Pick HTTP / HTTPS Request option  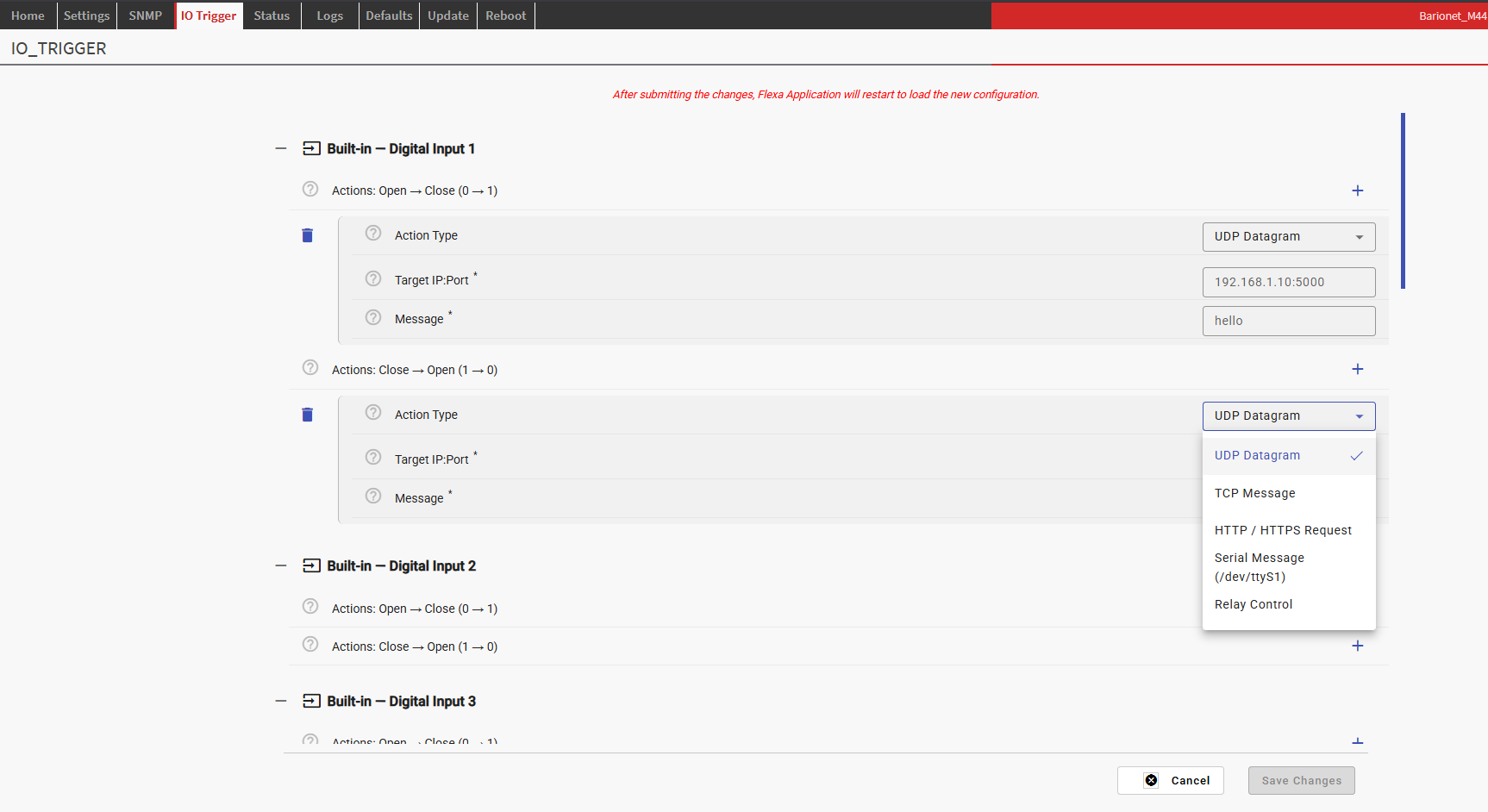pos(1282,530)
